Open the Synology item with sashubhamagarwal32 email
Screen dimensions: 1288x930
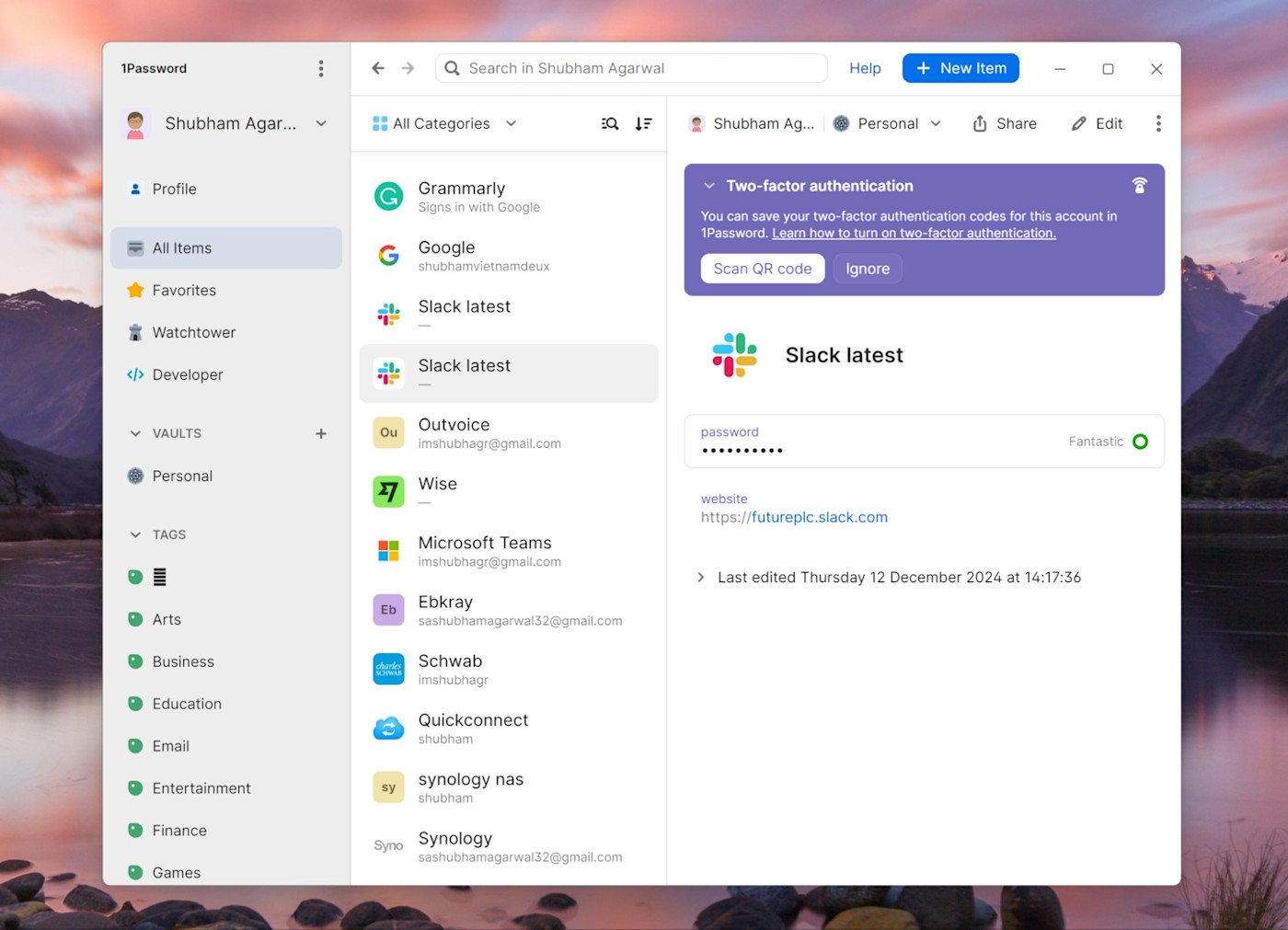coord(509,845)
